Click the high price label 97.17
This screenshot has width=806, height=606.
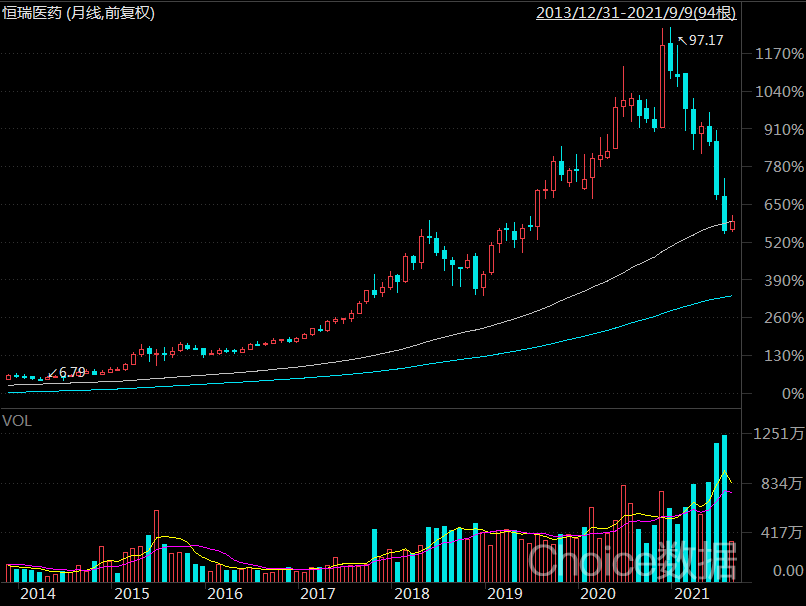(x=706, y=40)
